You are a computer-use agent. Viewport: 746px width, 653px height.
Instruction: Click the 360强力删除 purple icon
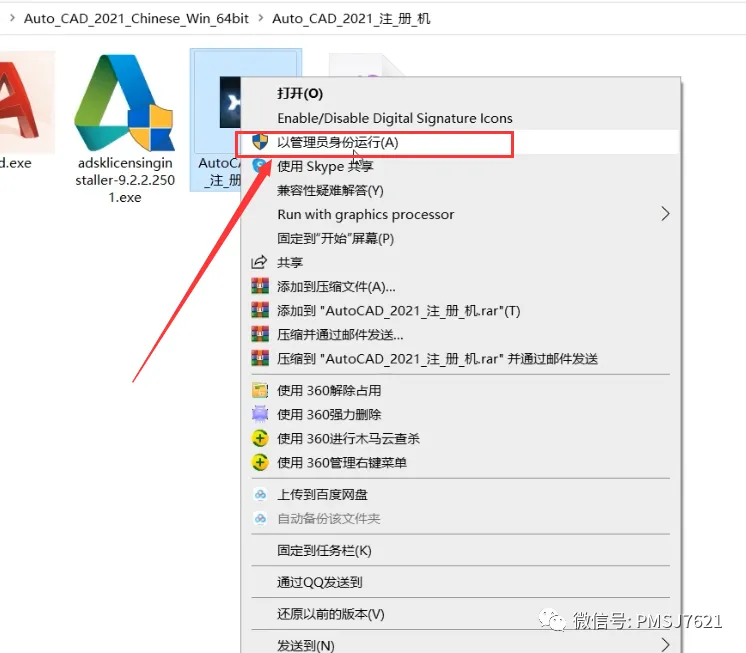[x=260, y=414]
